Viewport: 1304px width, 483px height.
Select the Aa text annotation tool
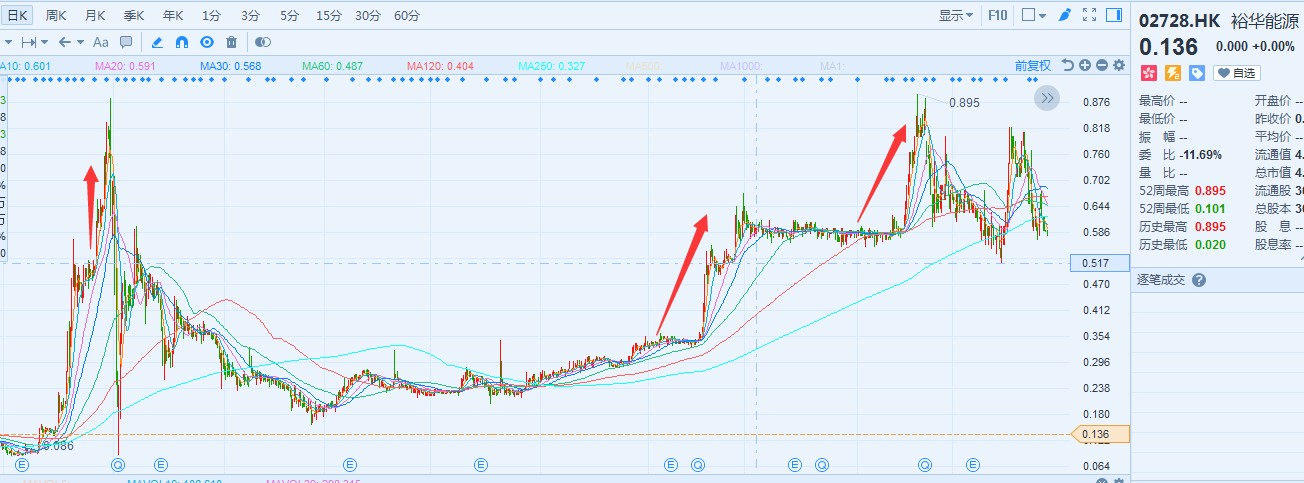click(x=100, y=42)
